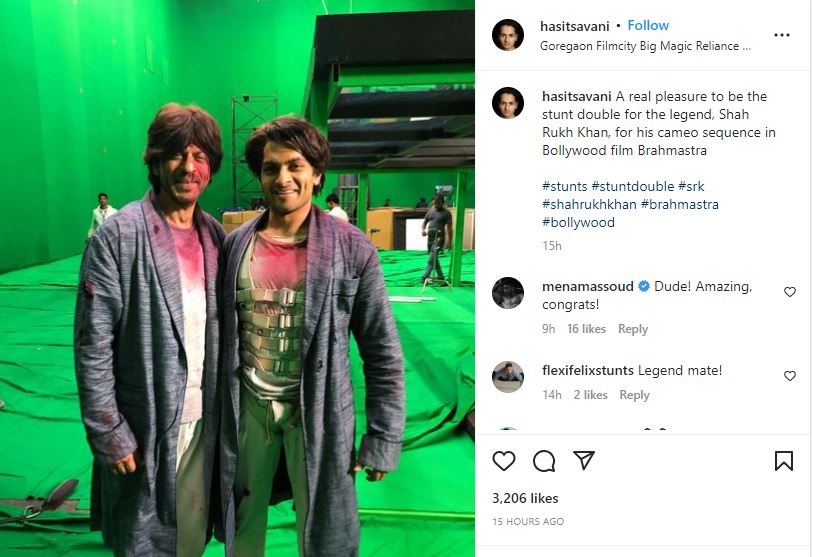Open the #stuntdouble hashtag

[x=633, y=186]
